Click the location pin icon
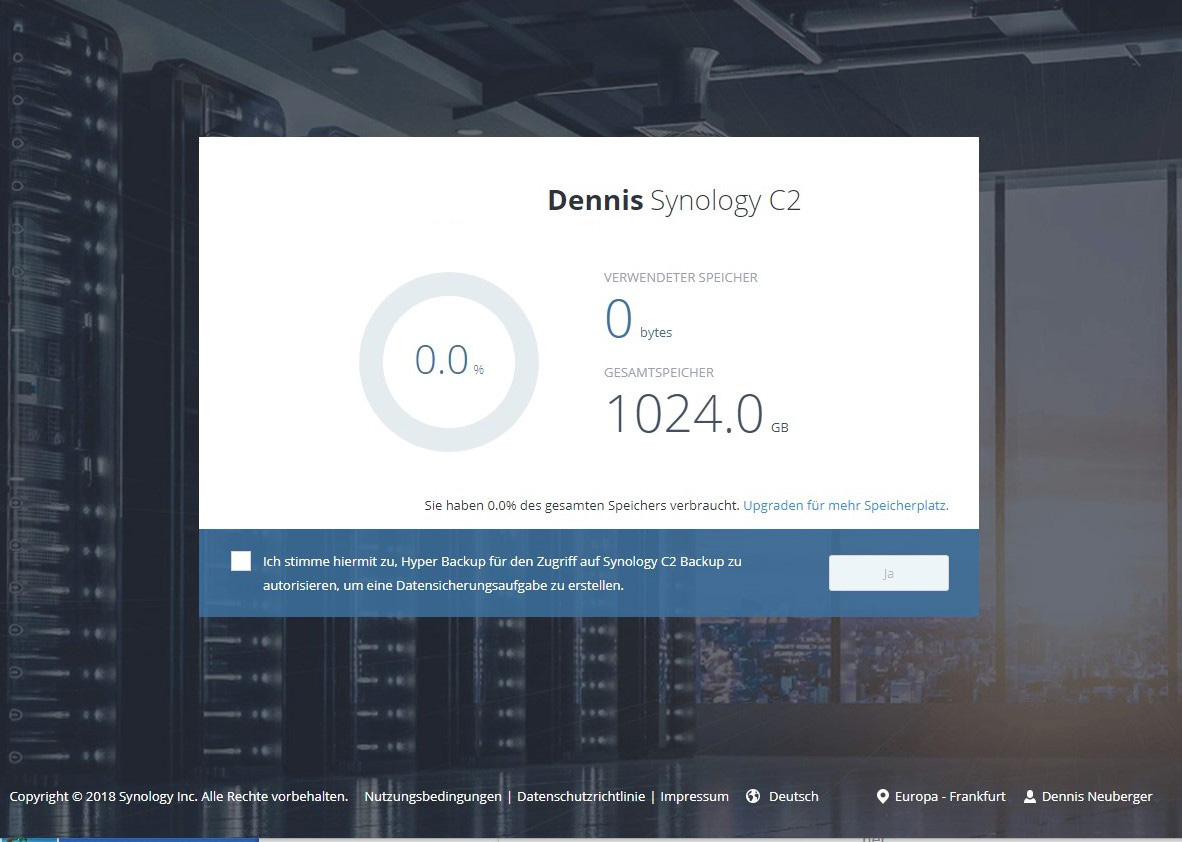The image size is (1182, 842). (x=883, y=796)
